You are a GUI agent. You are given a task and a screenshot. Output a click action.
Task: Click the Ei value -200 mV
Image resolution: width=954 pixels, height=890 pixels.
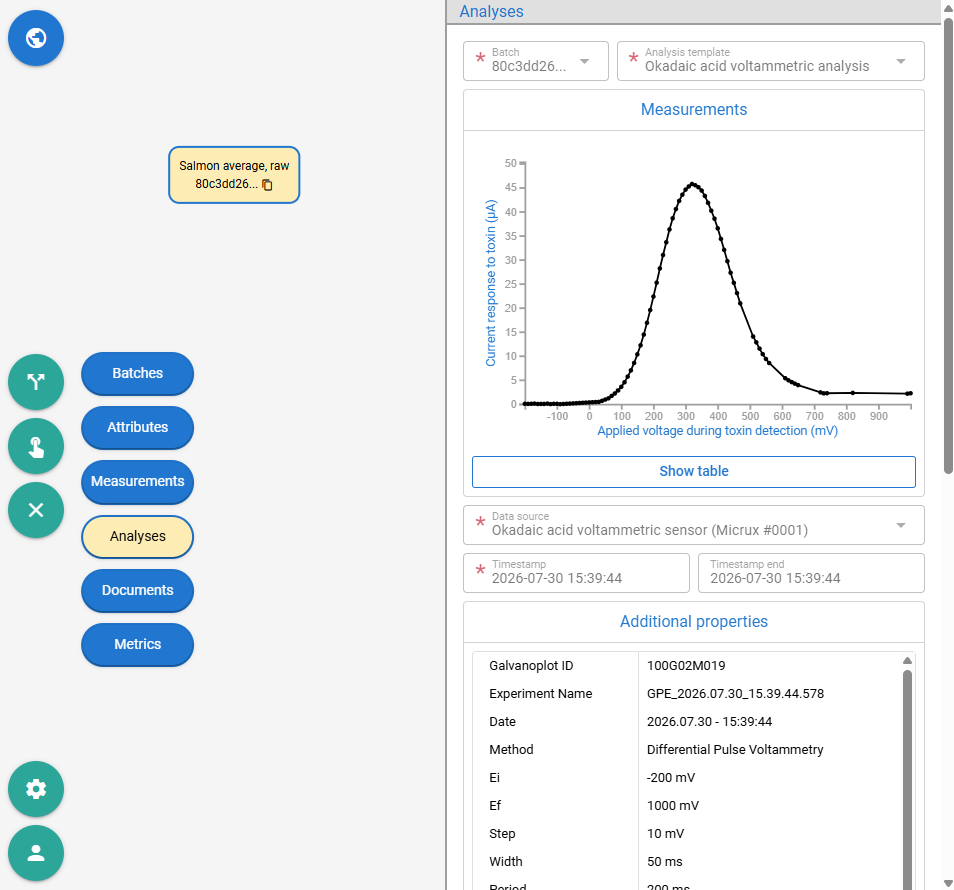point(670,777)
